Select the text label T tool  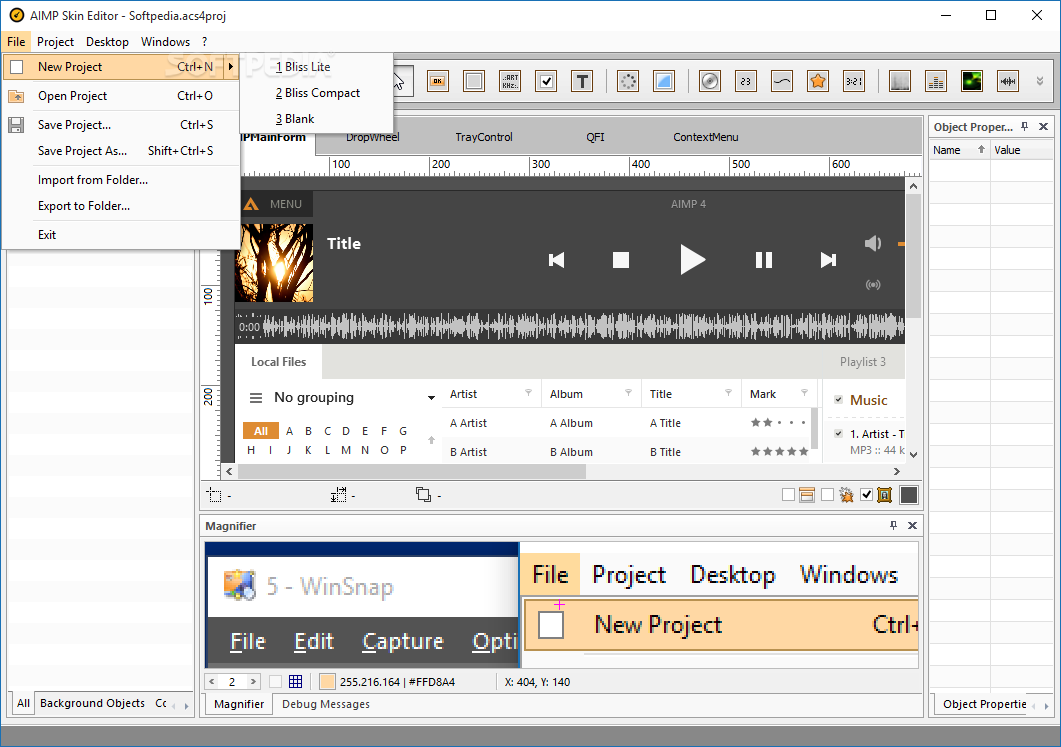[x=582, y=82]
